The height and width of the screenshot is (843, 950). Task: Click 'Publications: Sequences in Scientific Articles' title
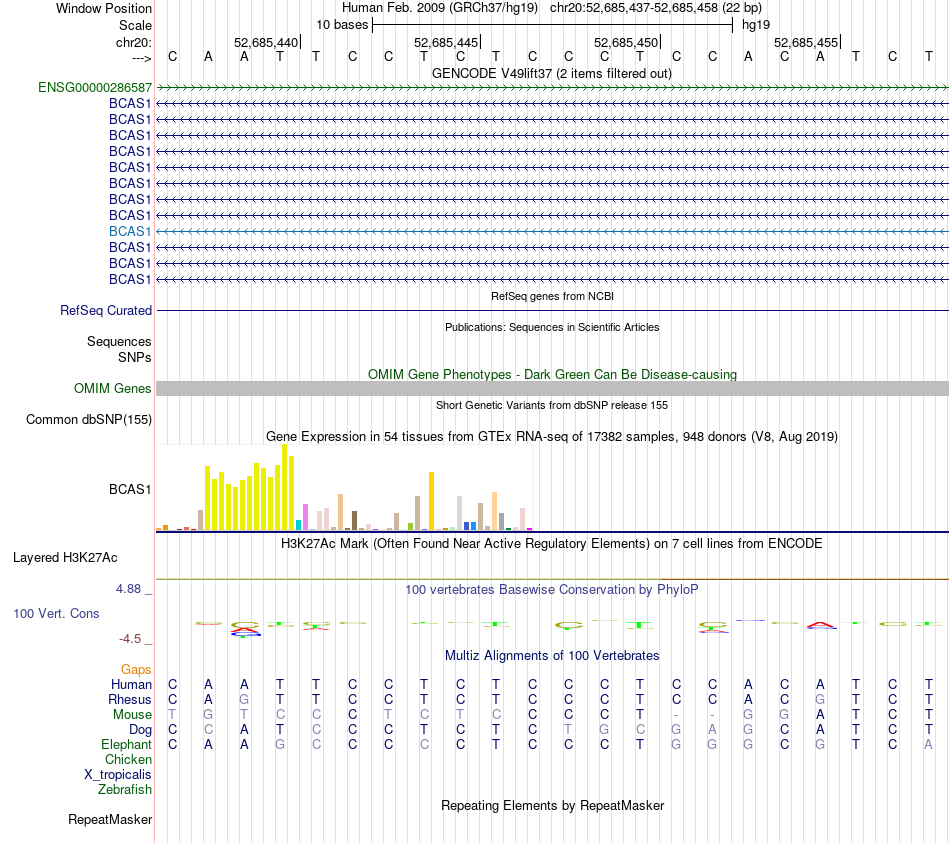pyautogui.click(x=552, y=327)
